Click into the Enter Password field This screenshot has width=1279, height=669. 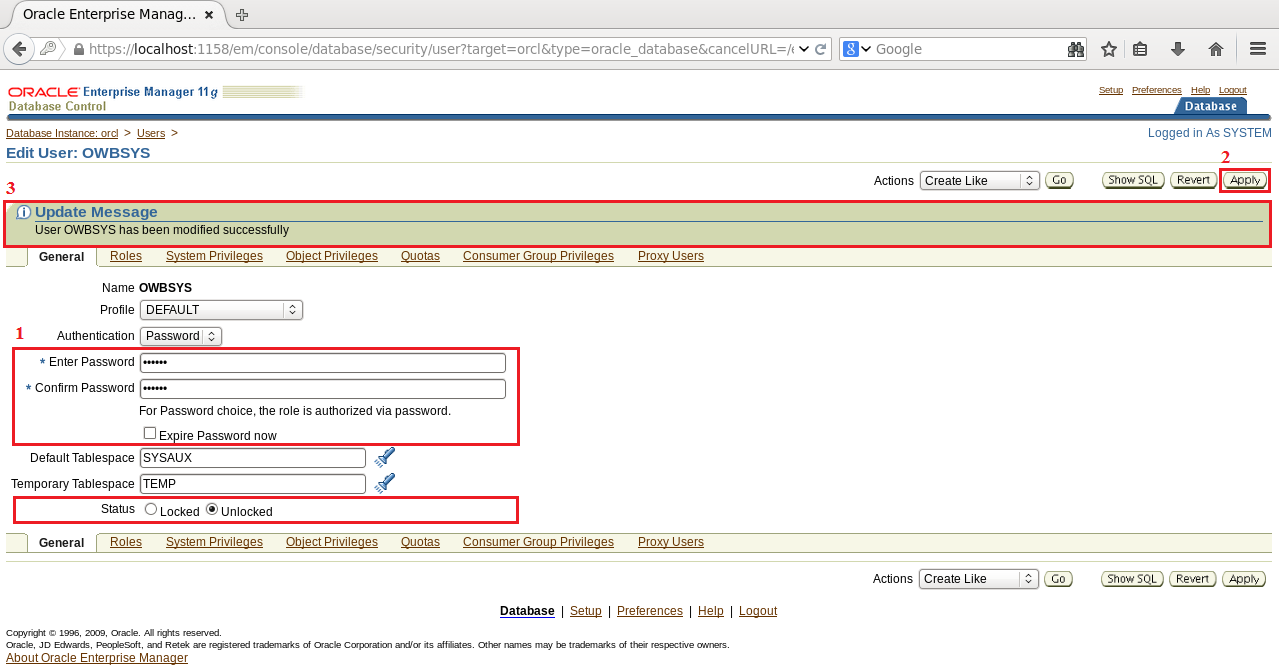[323, 362]
